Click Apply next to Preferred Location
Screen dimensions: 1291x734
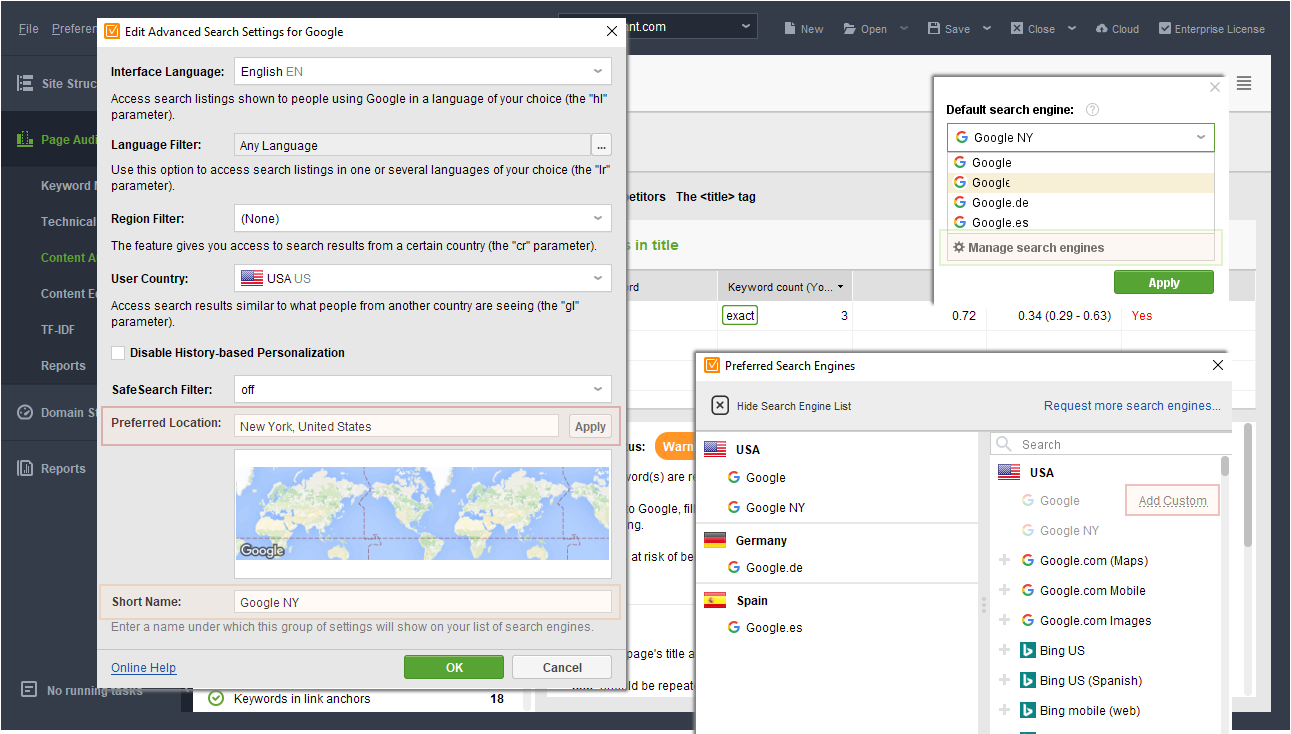pos(590,426)
